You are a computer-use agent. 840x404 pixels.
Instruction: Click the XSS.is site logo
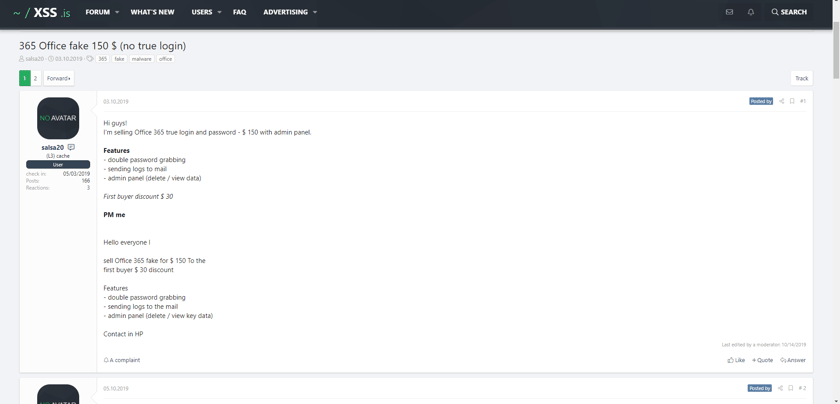[42, 12]
